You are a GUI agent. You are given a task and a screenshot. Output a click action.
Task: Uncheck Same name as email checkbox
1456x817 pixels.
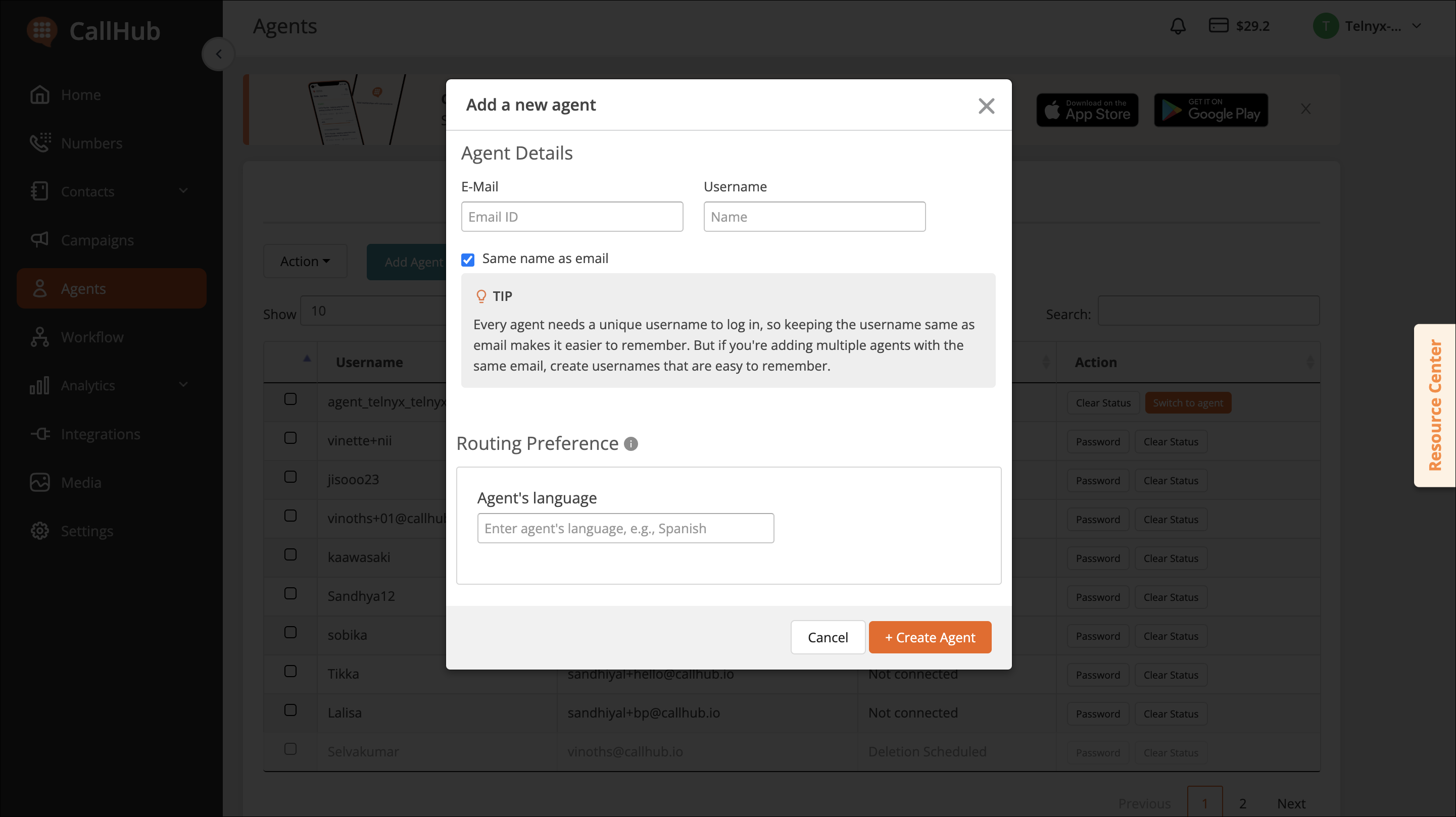click(468, 260)
